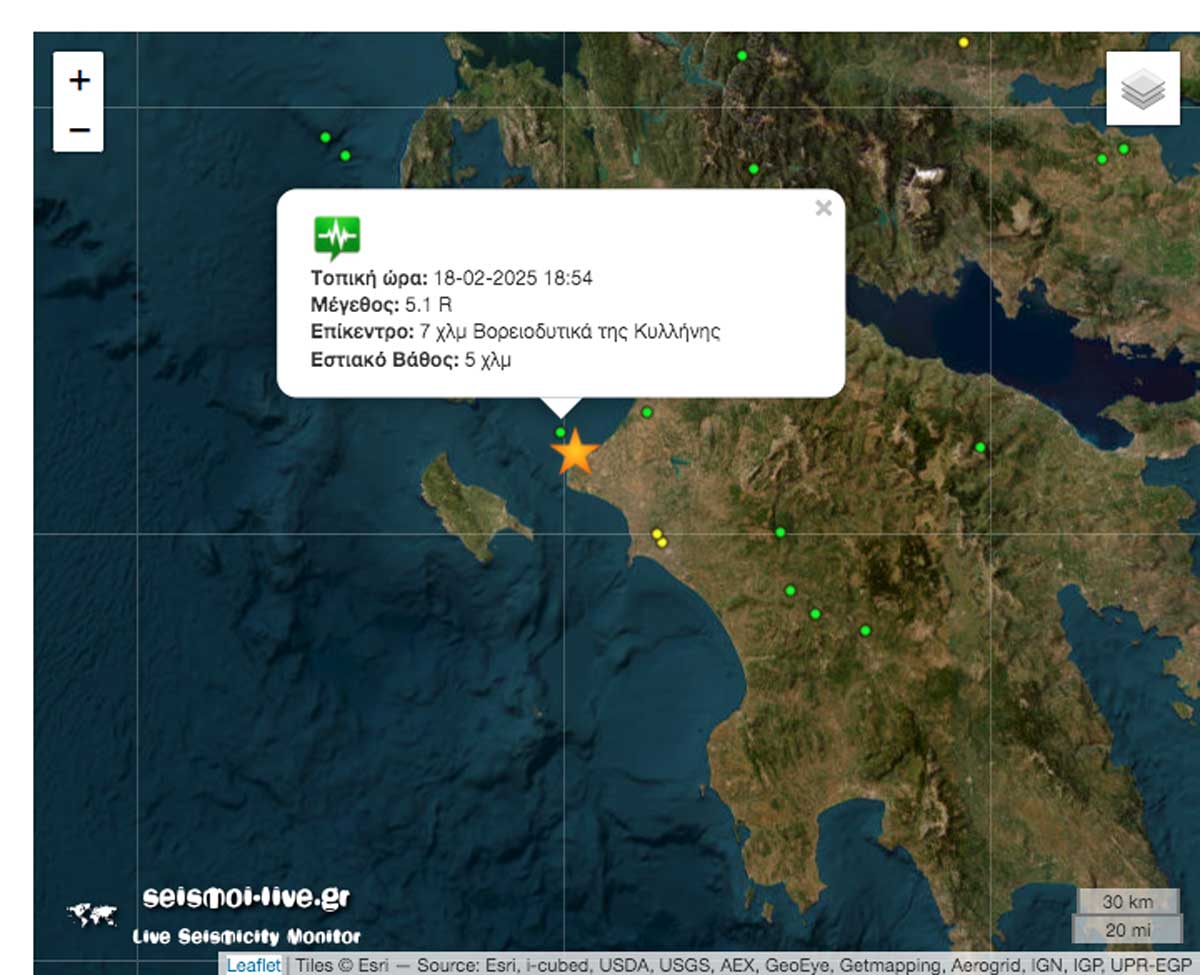Click world map icon beside seismoi-live logo
The width and height of the screenshot is (1200, 975).
pos(92,914)
